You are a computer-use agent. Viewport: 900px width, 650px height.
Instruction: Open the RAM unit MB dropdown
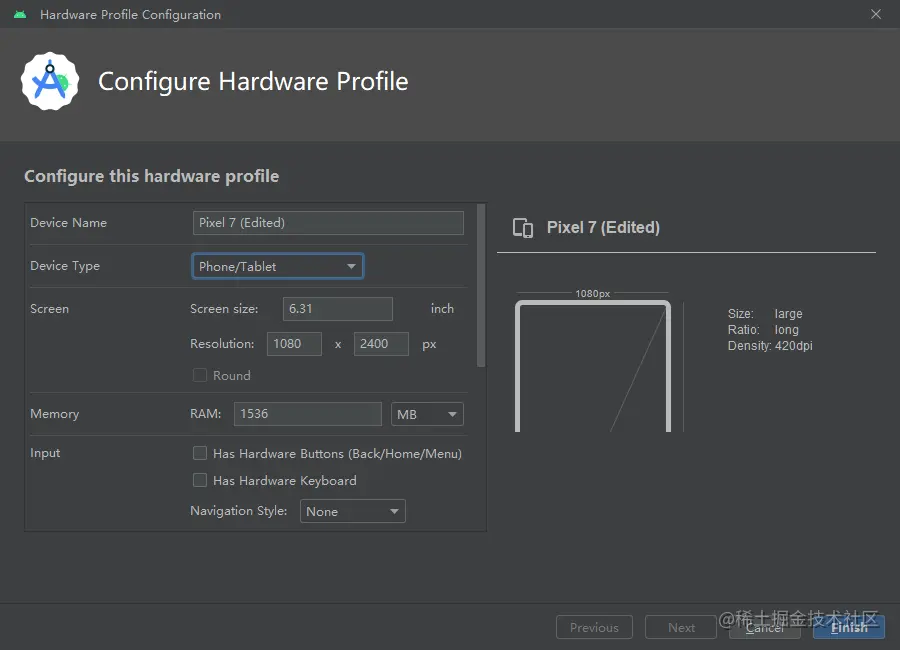pos(427,414)
